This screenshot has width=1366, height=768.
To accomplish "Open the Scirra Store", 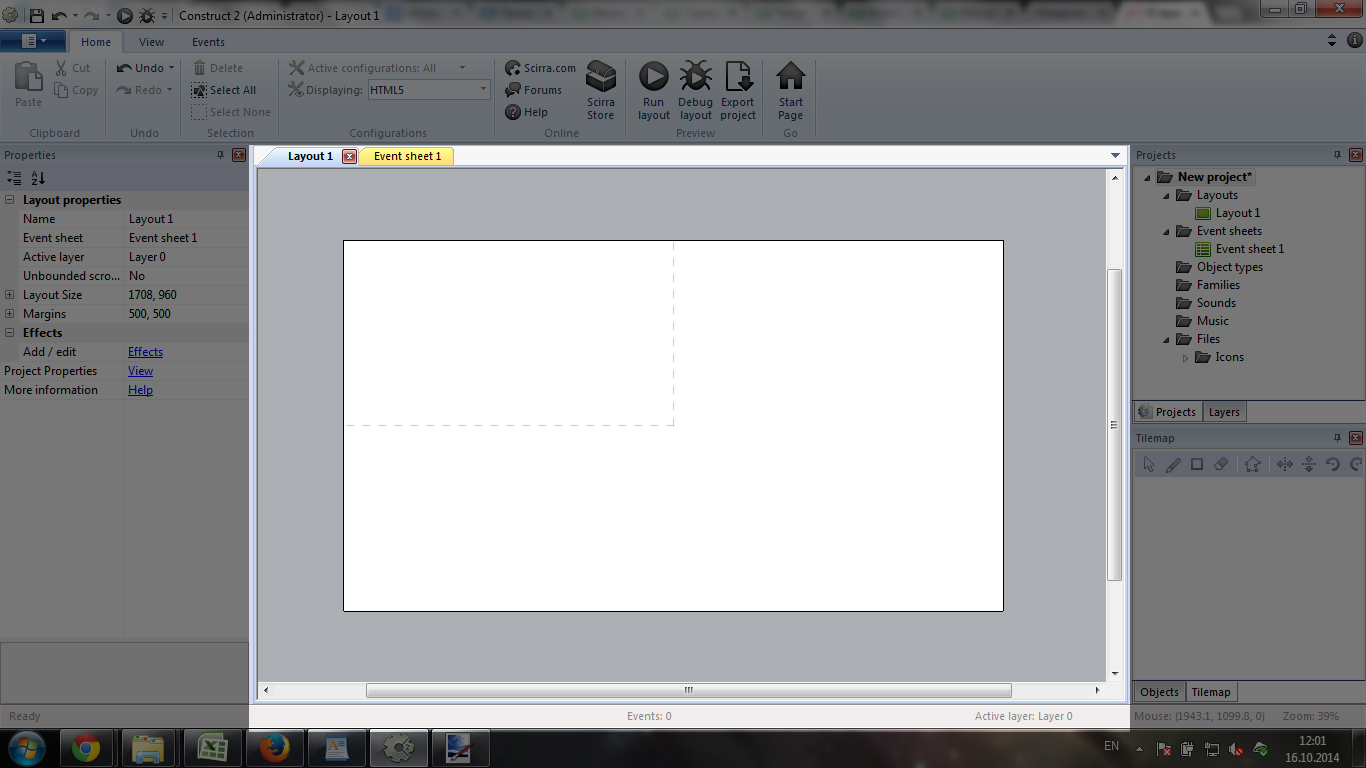I will click(x=601, y=90).
